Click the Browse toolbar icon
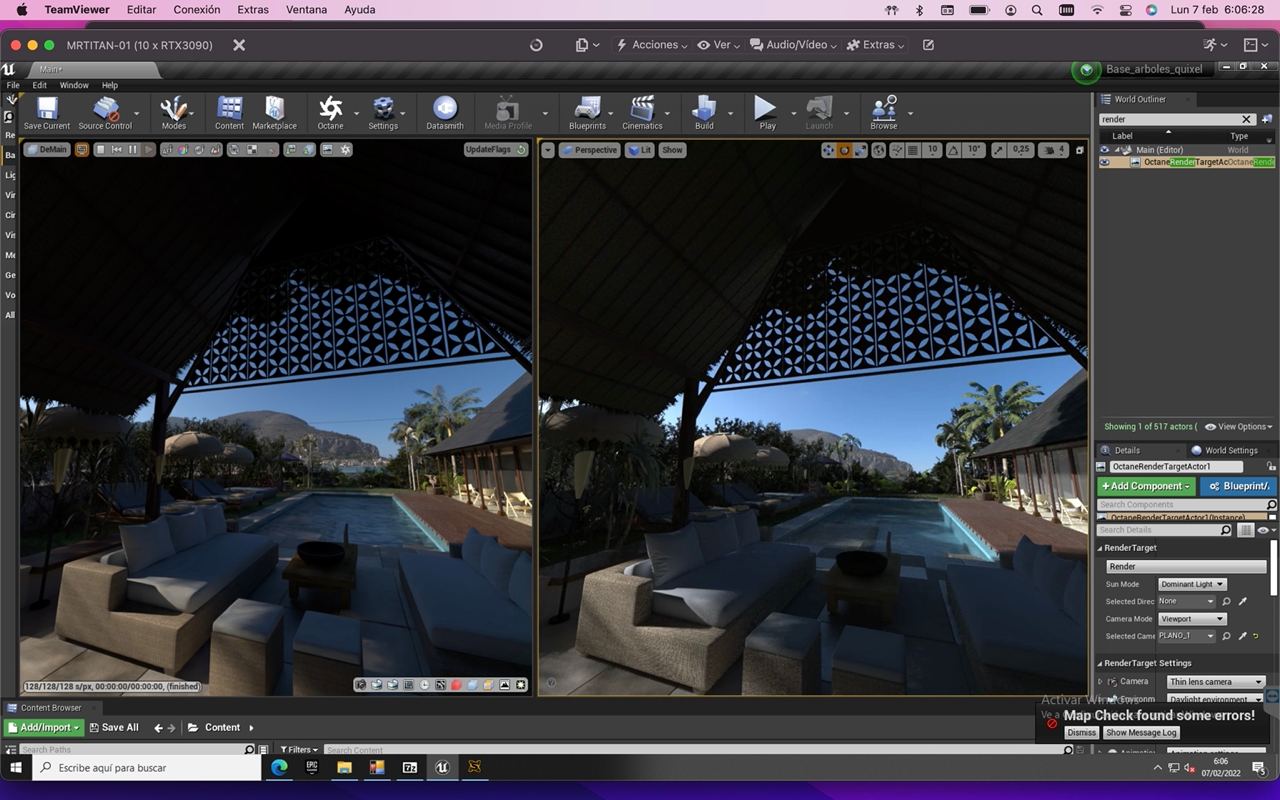 tap(884, 114)
